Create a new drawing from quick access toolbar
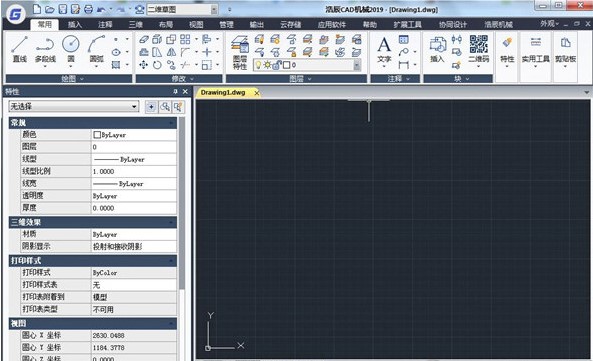Viewport: 593px width, 361px height. [37, 9]
